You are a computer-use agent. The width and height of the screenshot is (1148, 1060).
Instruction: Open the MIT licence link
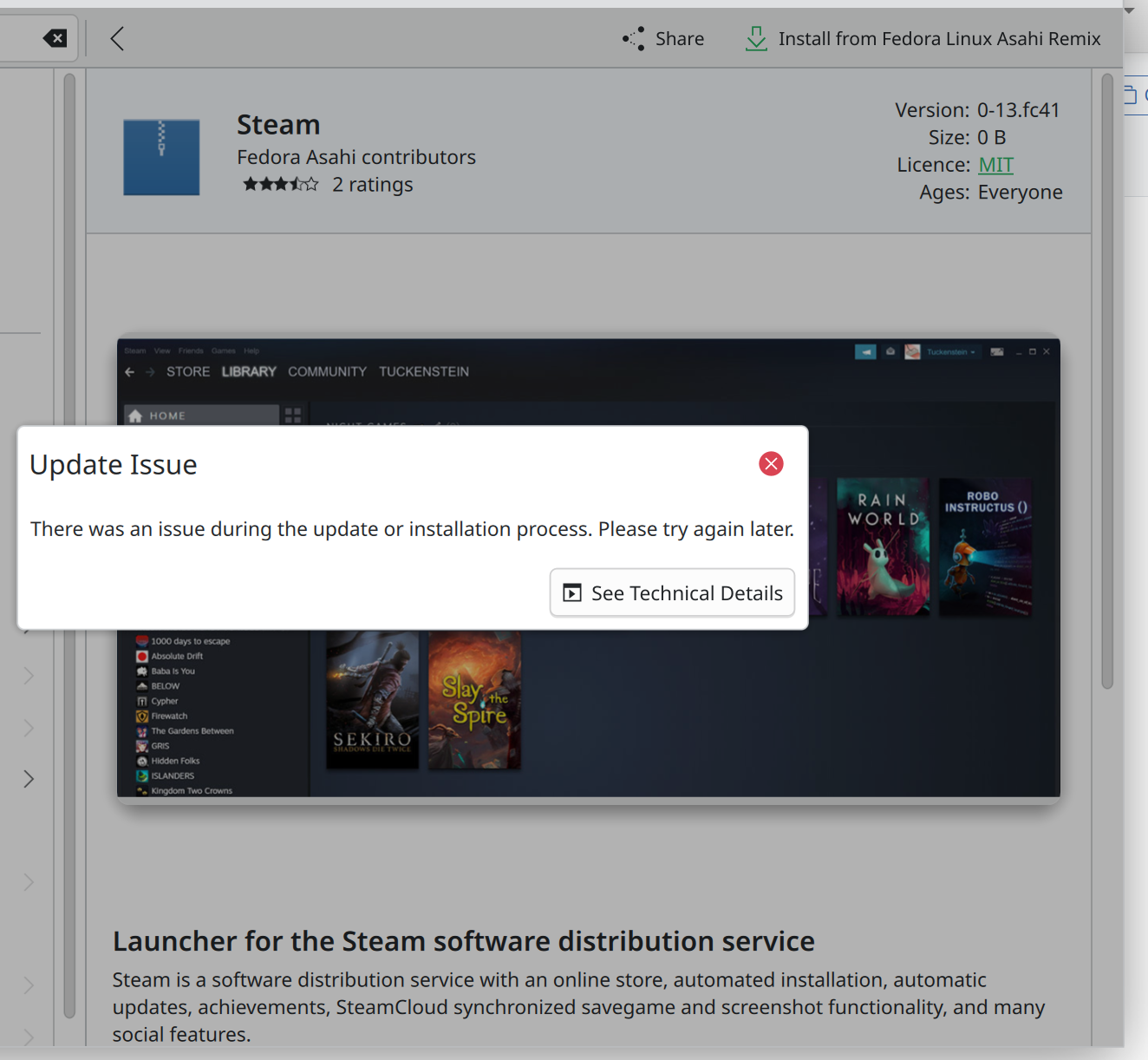[995, 165]
